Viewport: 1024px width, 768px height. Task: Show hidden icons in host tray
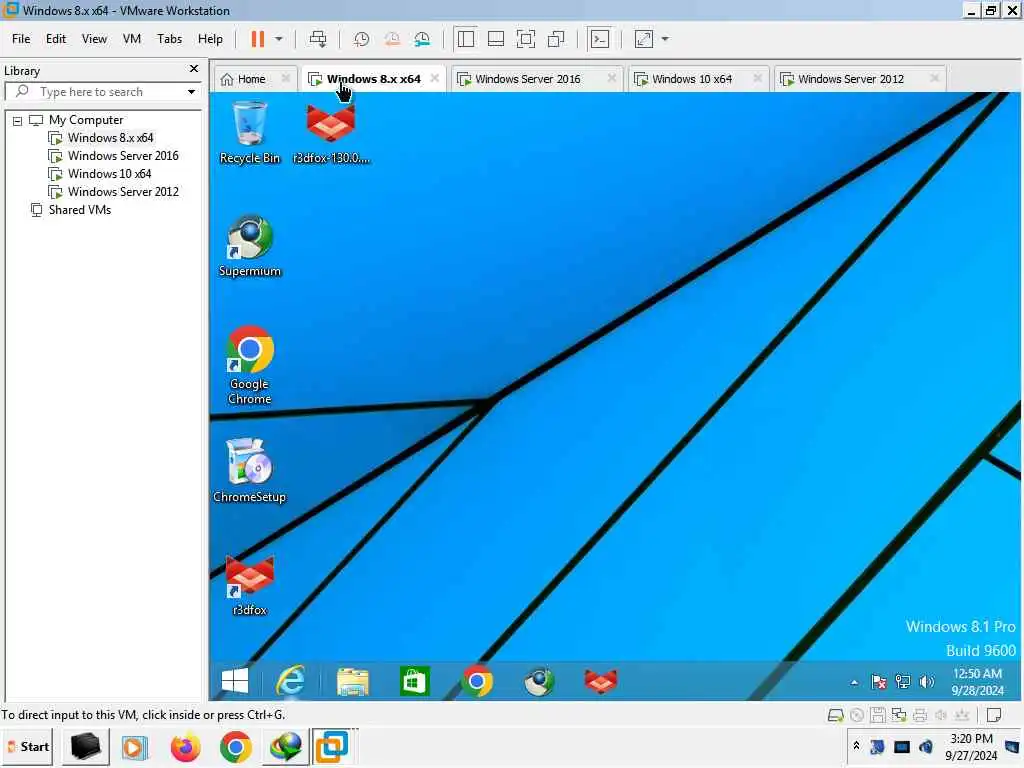(856, 746)
